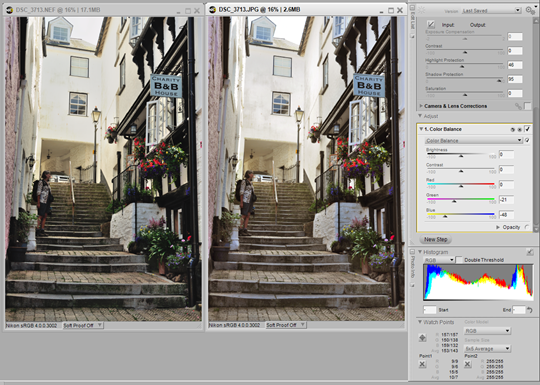
Task: Collapse the Watch Points section
Action: click(x=420, y=322)
